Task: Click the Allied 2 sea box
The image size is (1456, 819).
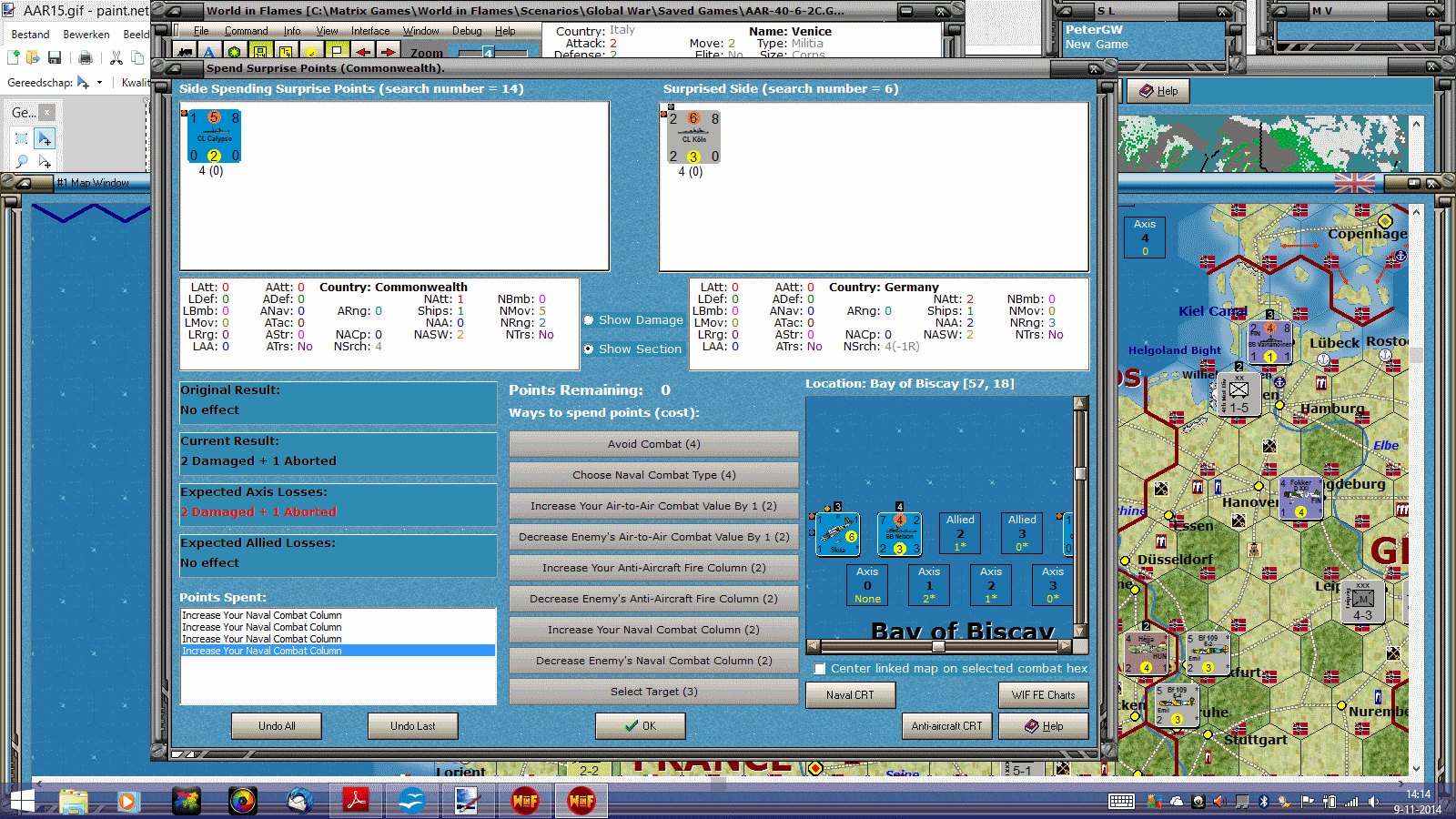Action: [x=960, y=533]
